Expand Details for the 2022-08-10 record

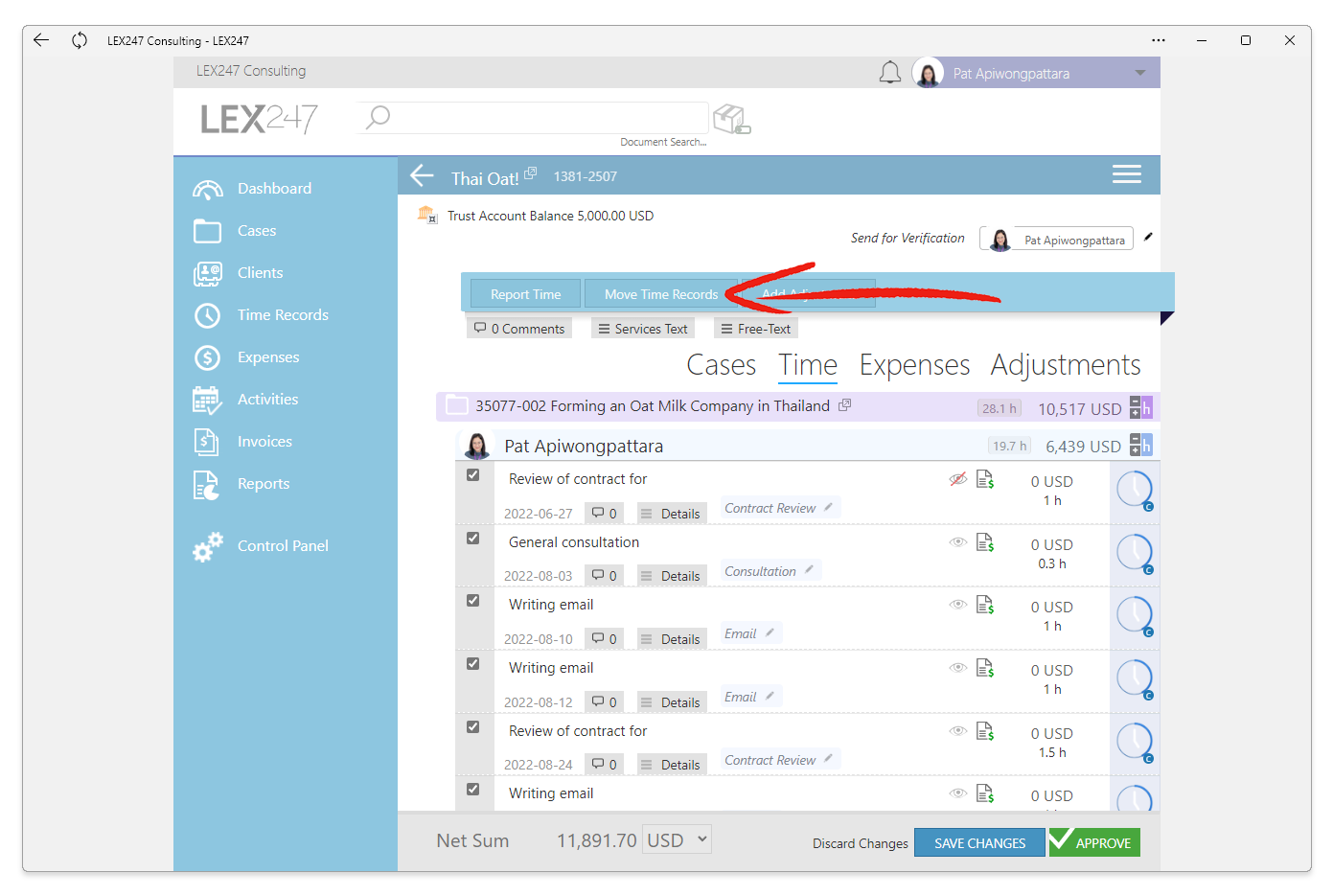pyautogui.click(x=671, y=639)
